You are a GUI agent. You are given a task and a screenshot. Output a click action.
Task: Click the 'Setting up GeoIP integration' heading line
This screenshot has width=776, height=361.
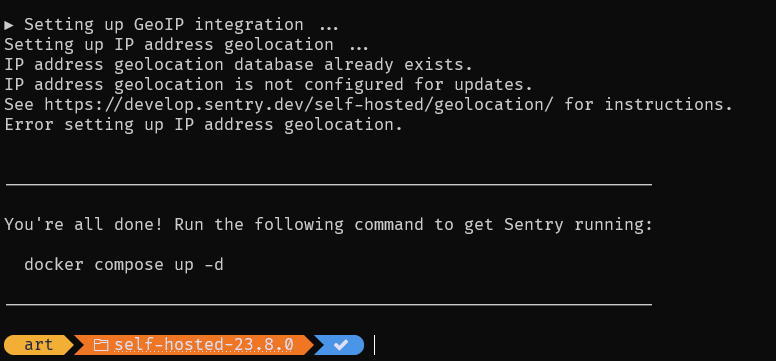(x=171, y=25)
